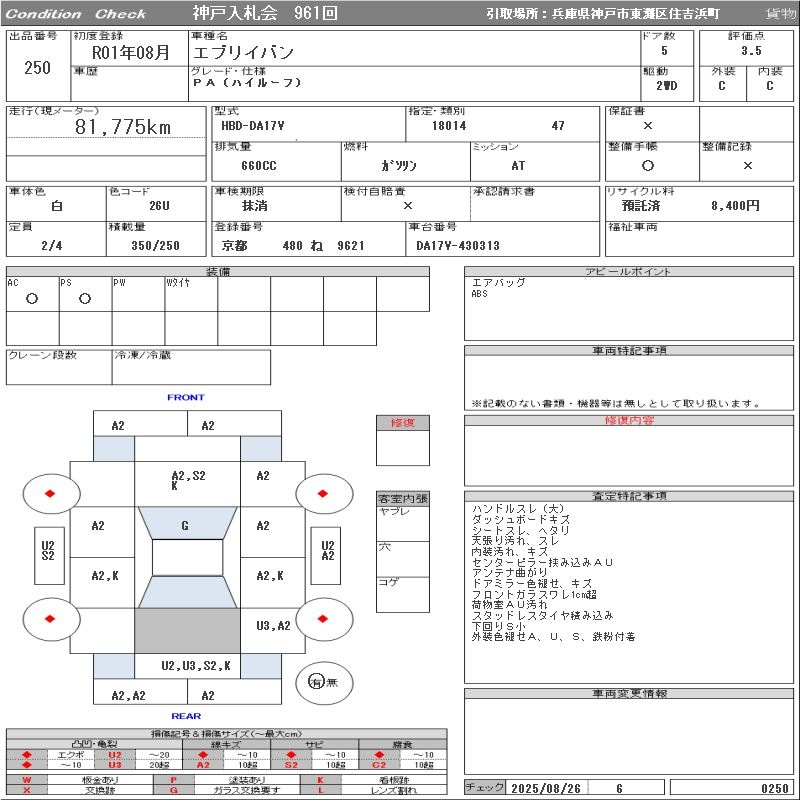The height and width of the screenshot is (800, 800).
Task: Click the windshield marked G
Action: point(185,525)
